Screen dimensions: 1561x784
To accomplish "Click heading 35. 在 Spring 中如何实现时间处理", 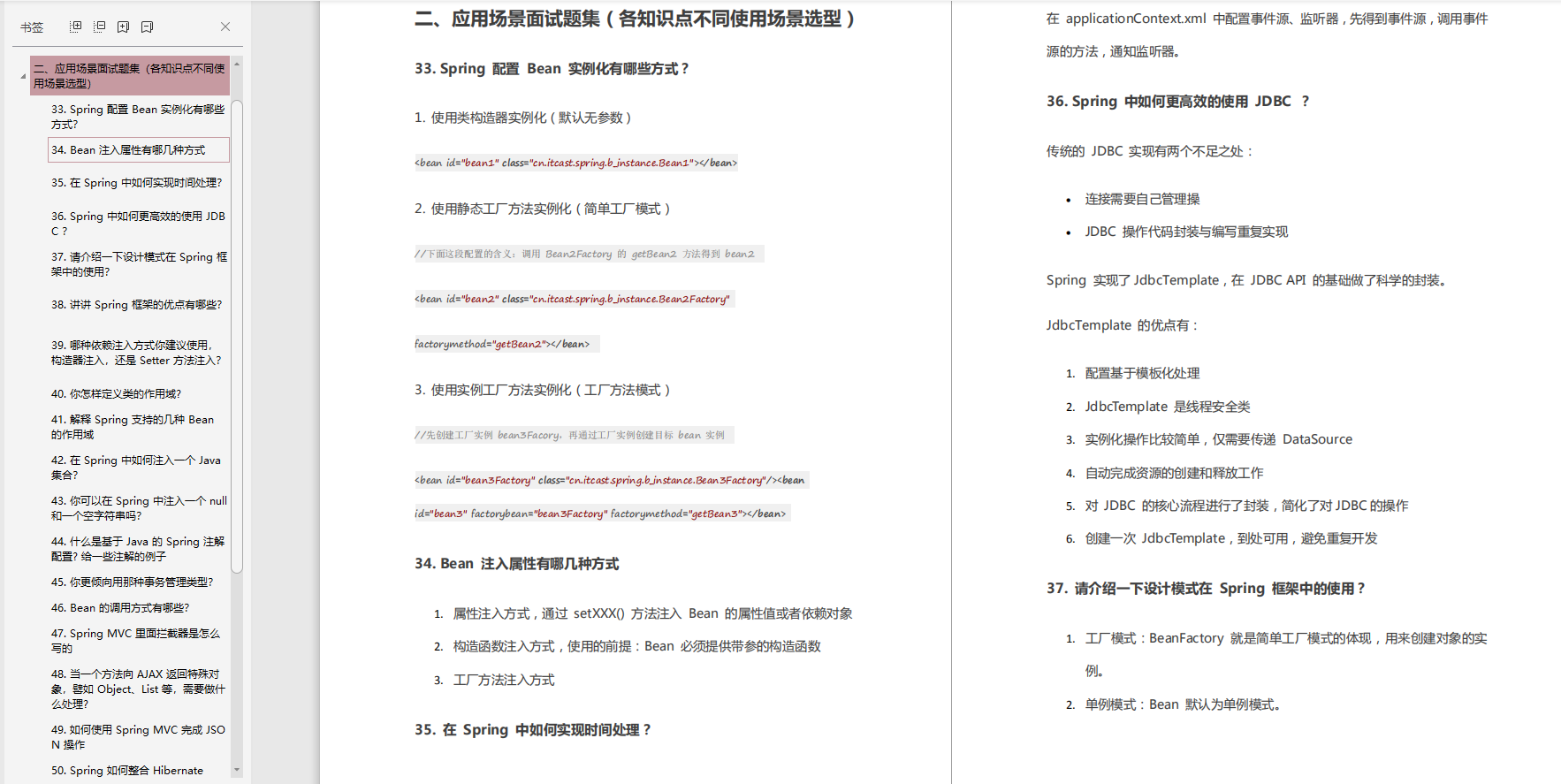I will click(533, 730).
